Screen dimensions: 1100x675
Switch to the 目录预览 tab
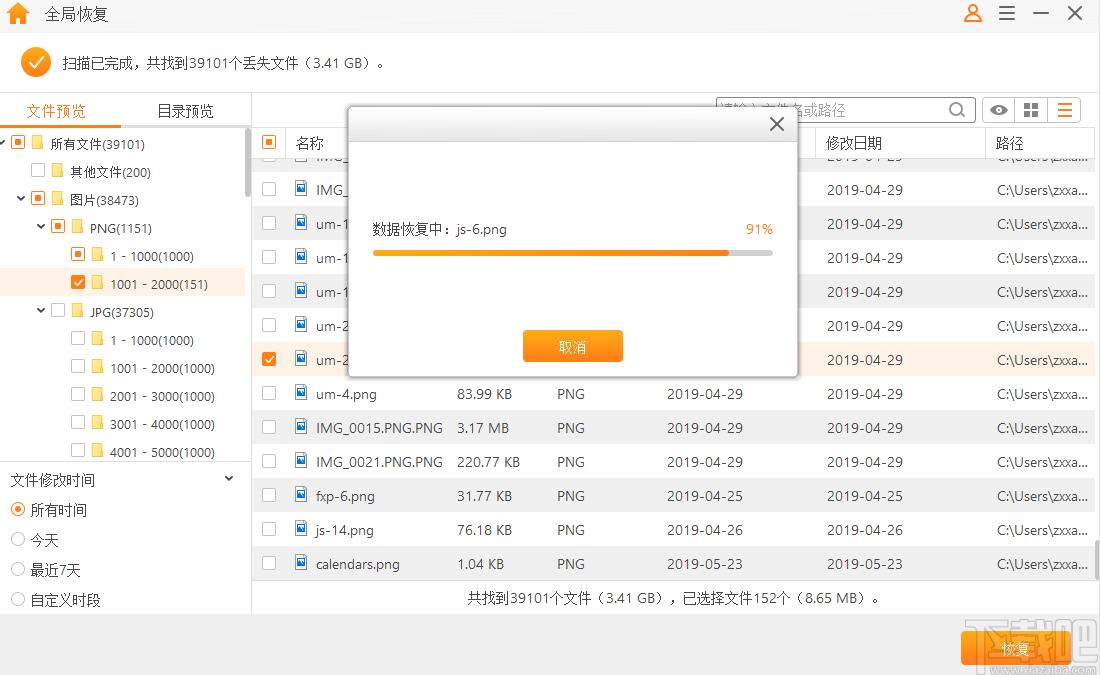click(185, 111)
